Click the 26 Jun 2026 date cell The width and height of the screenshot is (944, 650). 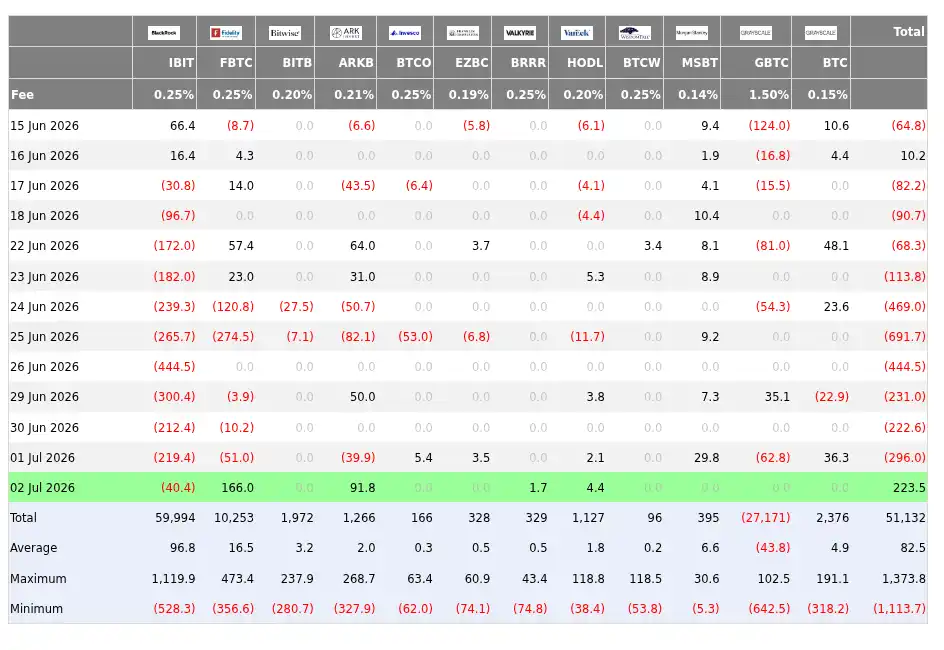45,367
